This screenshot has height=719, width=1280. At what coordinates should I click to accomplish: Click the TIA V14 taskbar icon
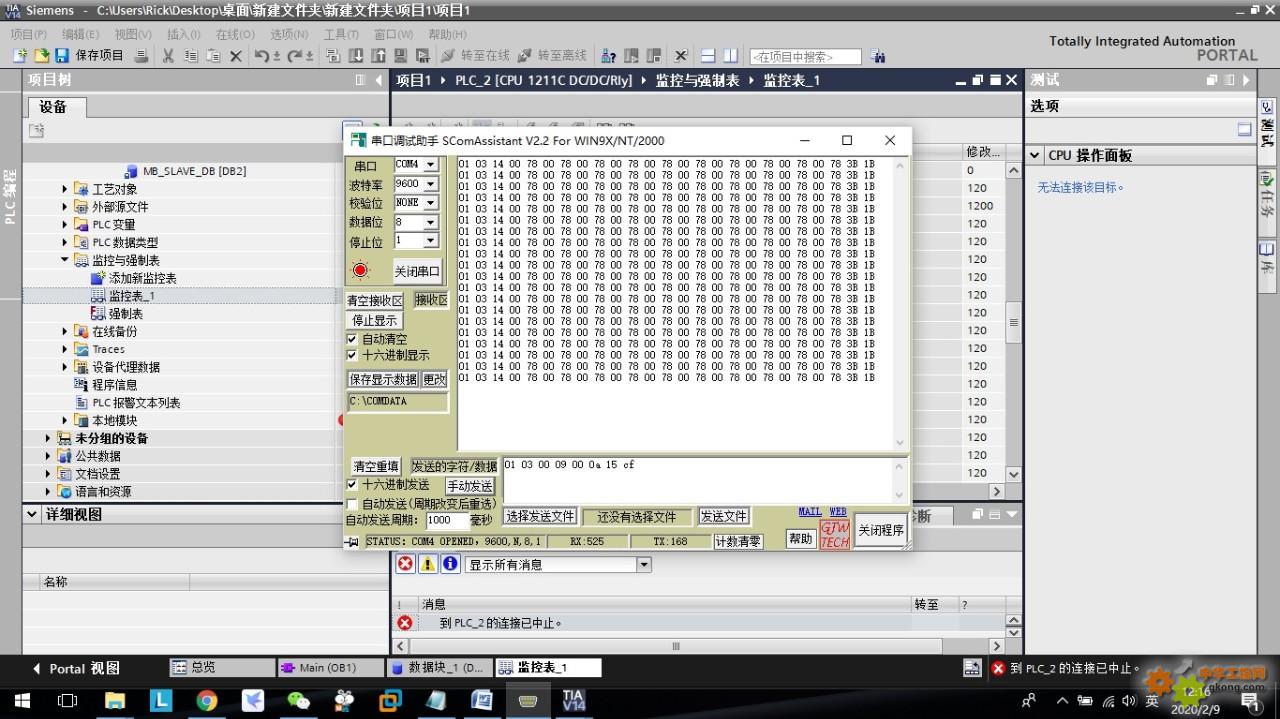tap(573, 700)
